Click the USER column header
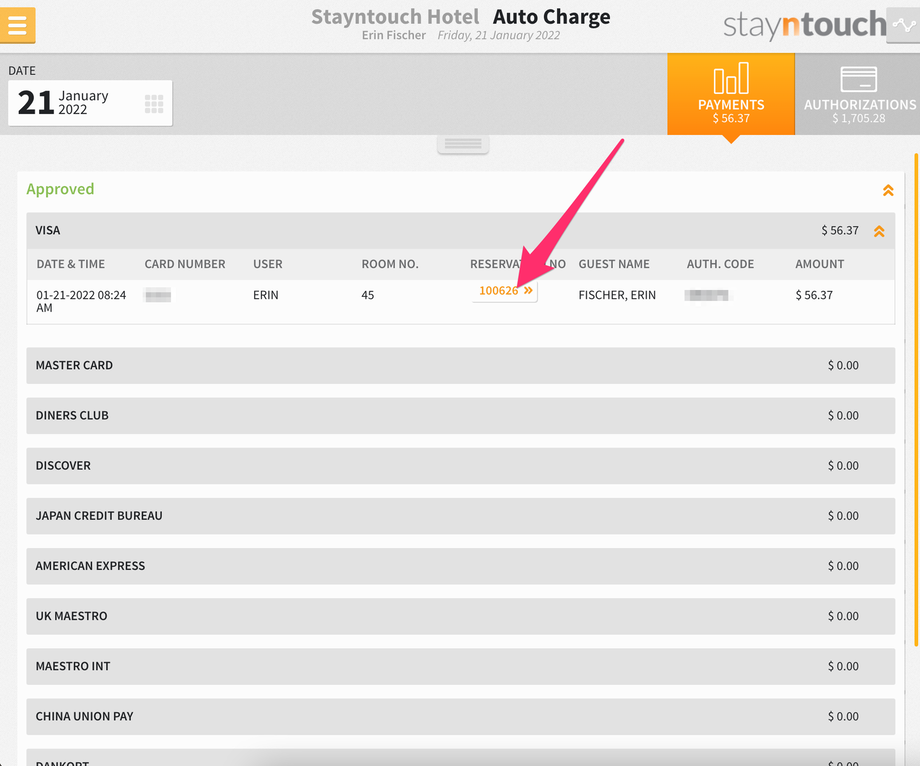This screenshot has width=920, height=766. (x=268, y=264)
